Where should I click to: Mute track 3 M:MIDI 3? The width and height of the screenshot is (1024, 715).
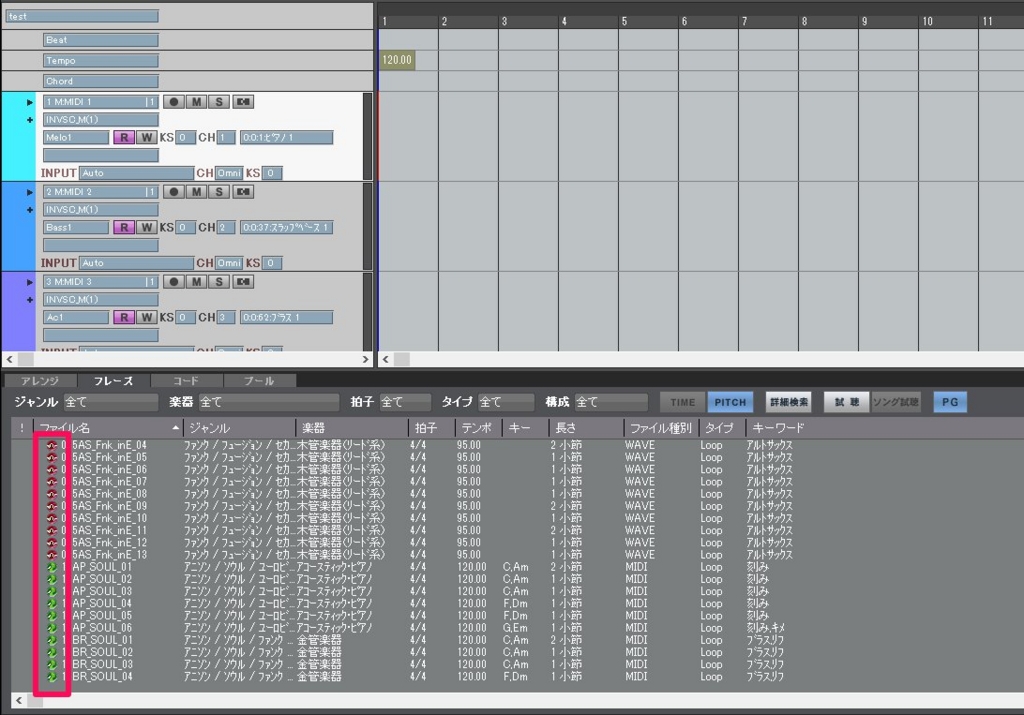pyautogui.click(x=196, y=282)
